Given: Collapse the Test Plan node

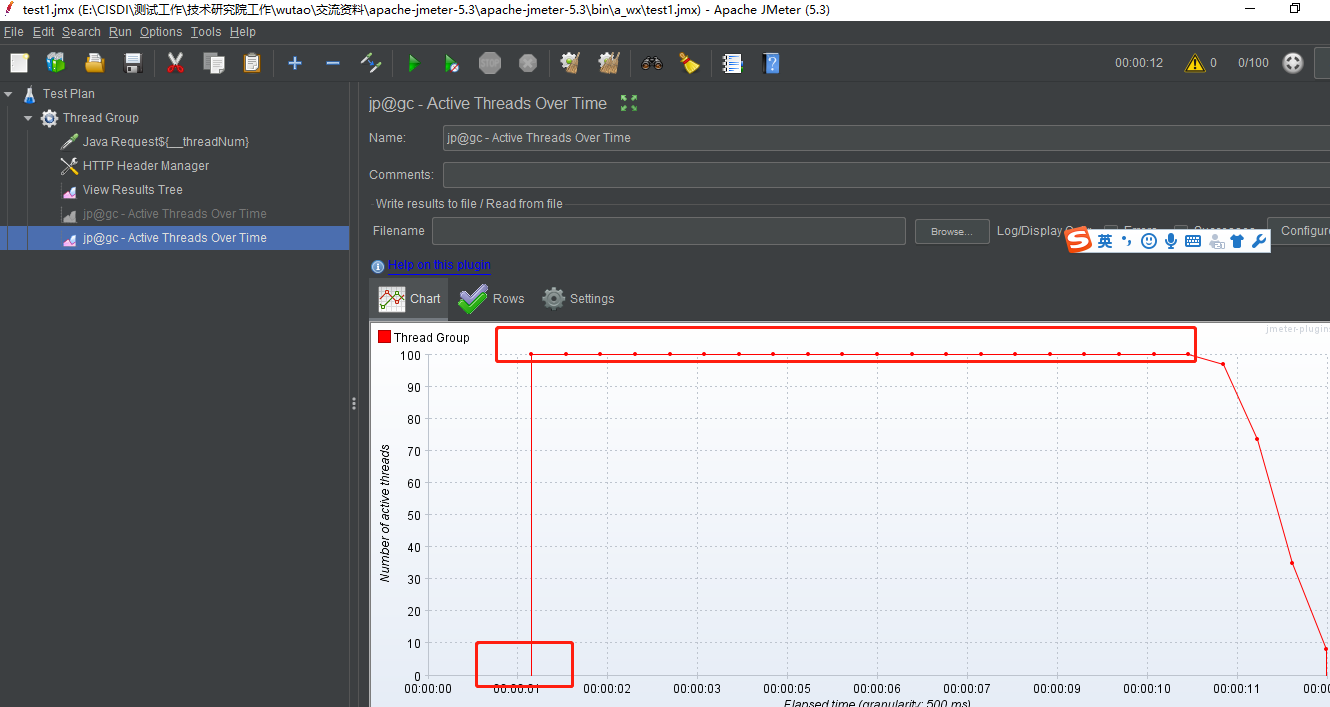Looking at the screenshot, I should (8, 93).
